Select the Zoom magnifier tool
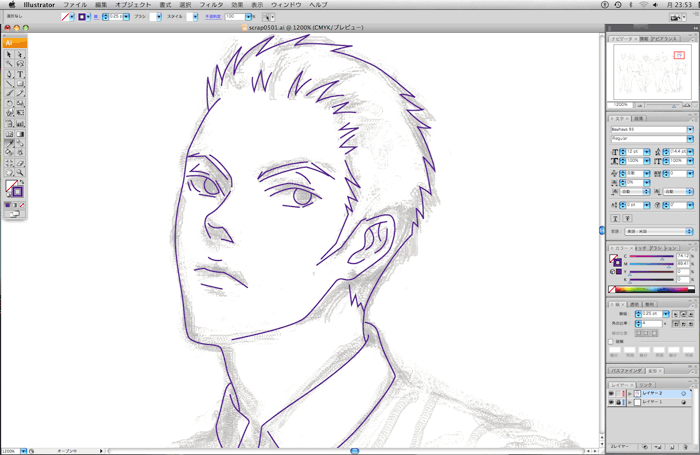 point(20,172)
